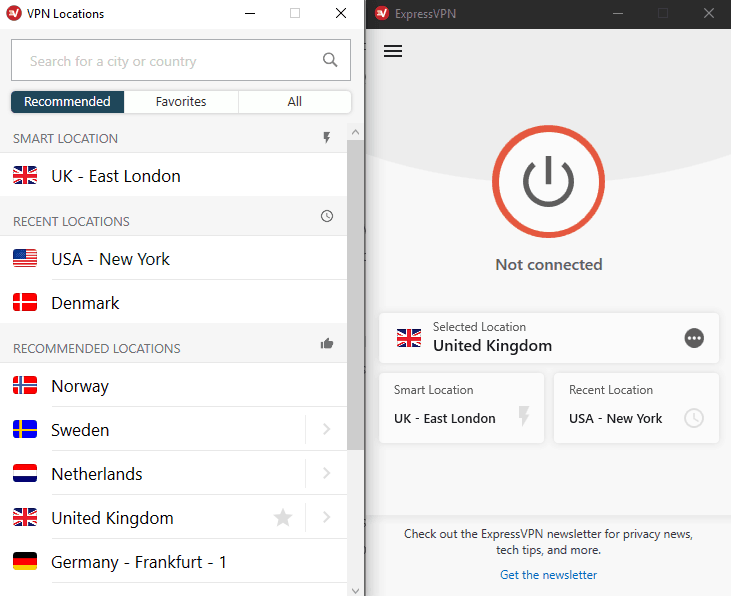This screenshot has height=596, width=731.
Task: Click the Denmark flag icon
Action: (25, 302)
